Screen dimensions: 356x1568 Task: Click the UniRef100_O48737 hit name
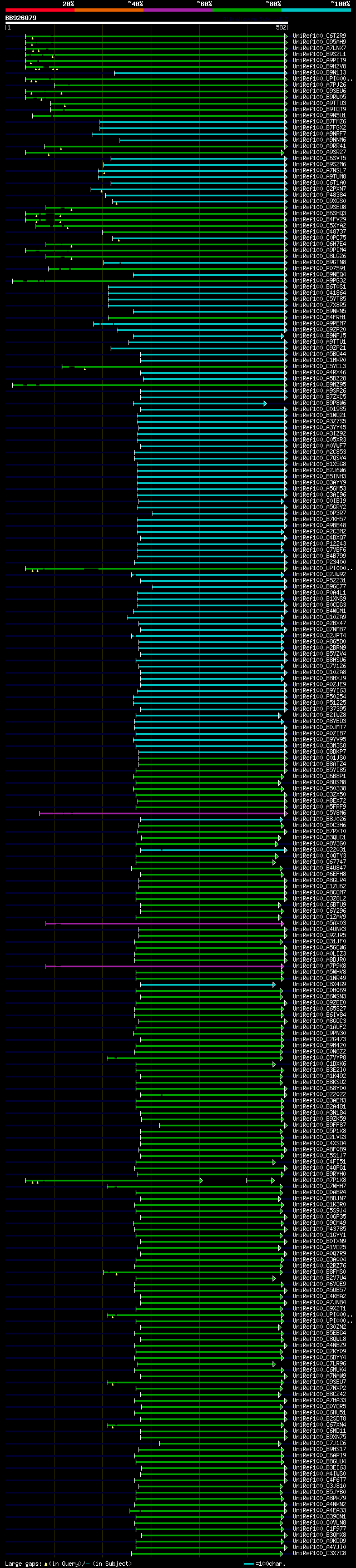pyautogui.click(x=319, y=232)
